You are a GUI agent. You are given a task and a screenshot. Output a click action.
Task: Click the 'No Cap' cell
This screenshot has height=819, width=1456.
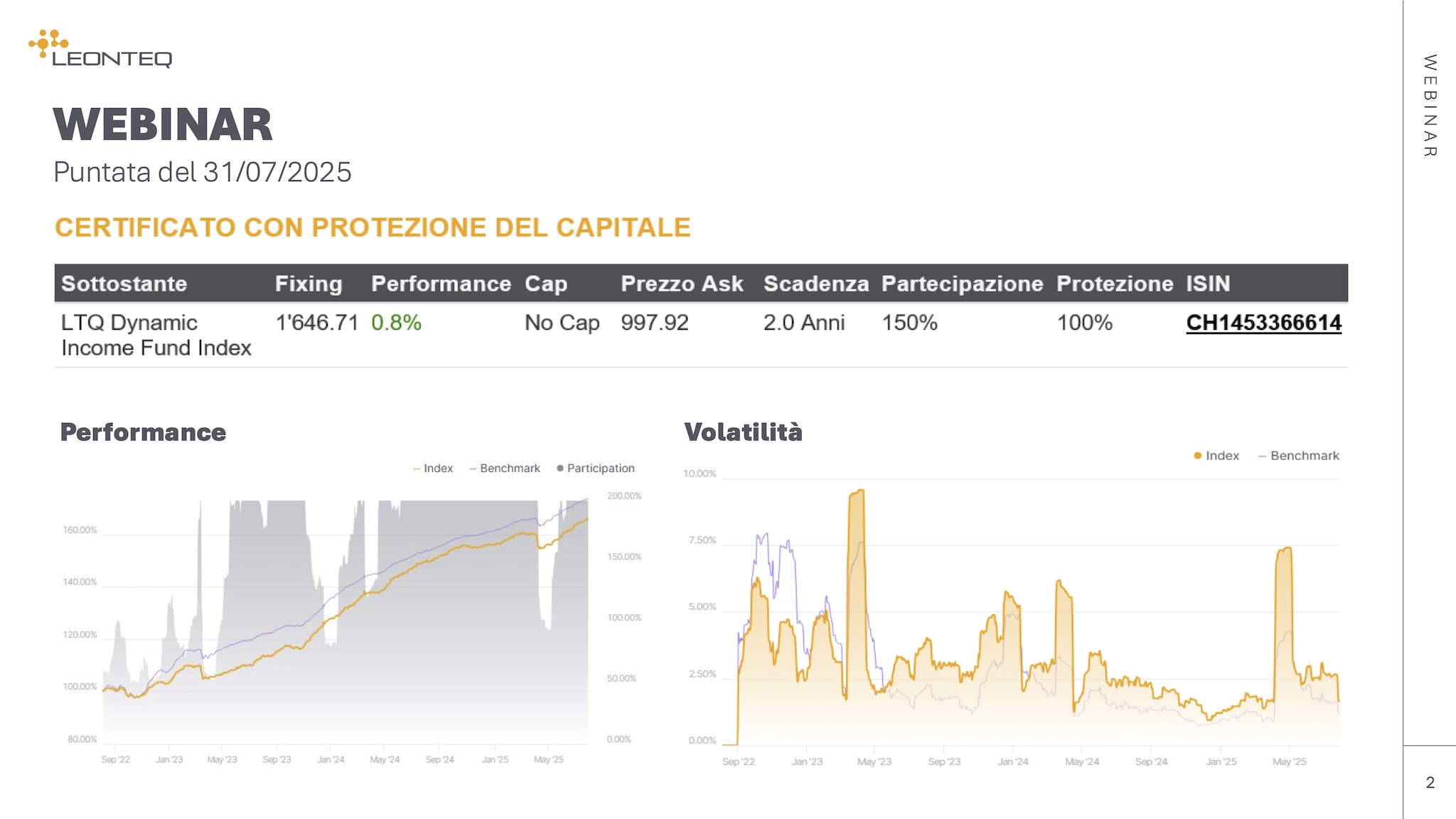tap(562, 323)
